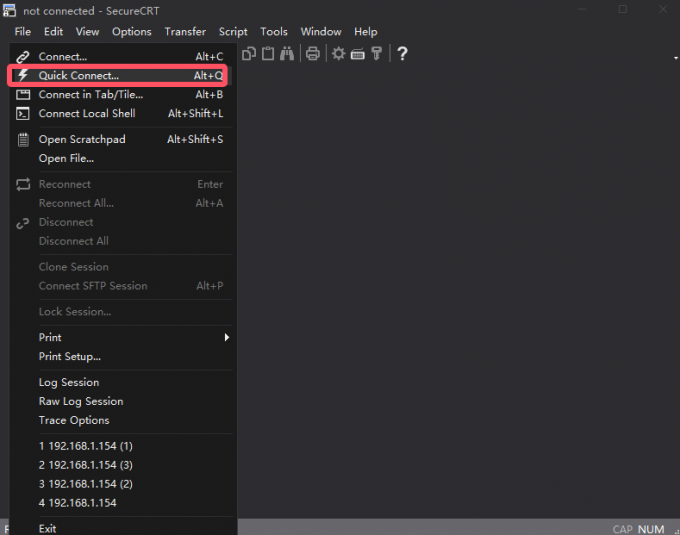Open Trace Options menu entry
680x535 pixels.
[121, 421]
